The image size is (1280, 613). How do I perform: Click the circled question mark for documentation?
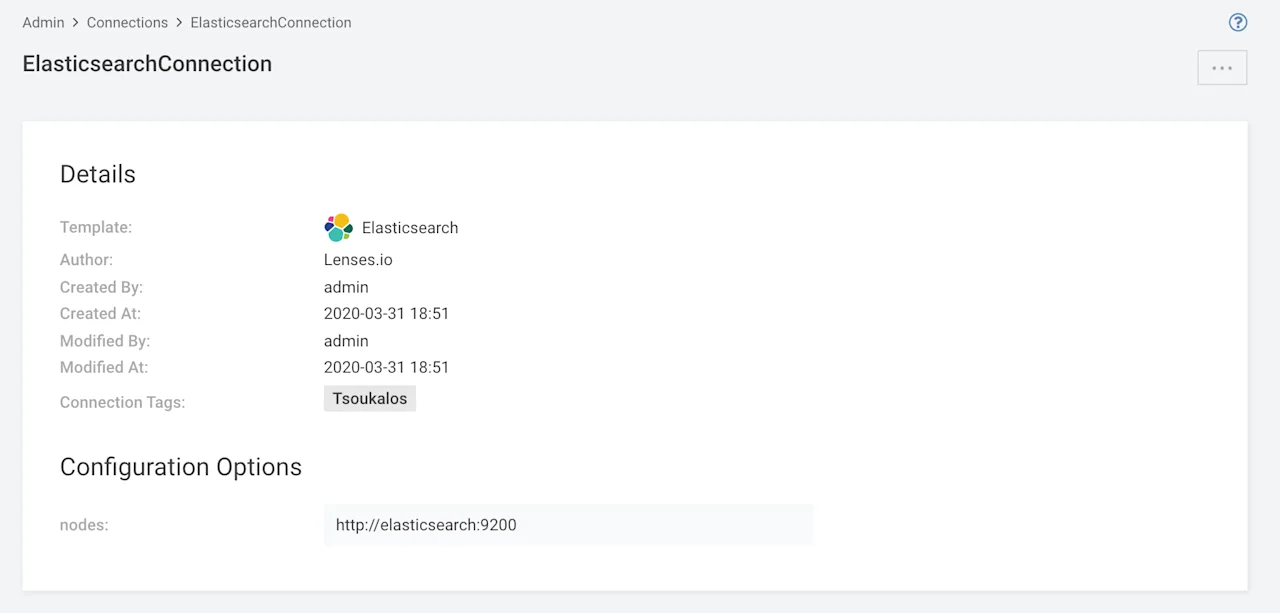(x=1238, y=22)
